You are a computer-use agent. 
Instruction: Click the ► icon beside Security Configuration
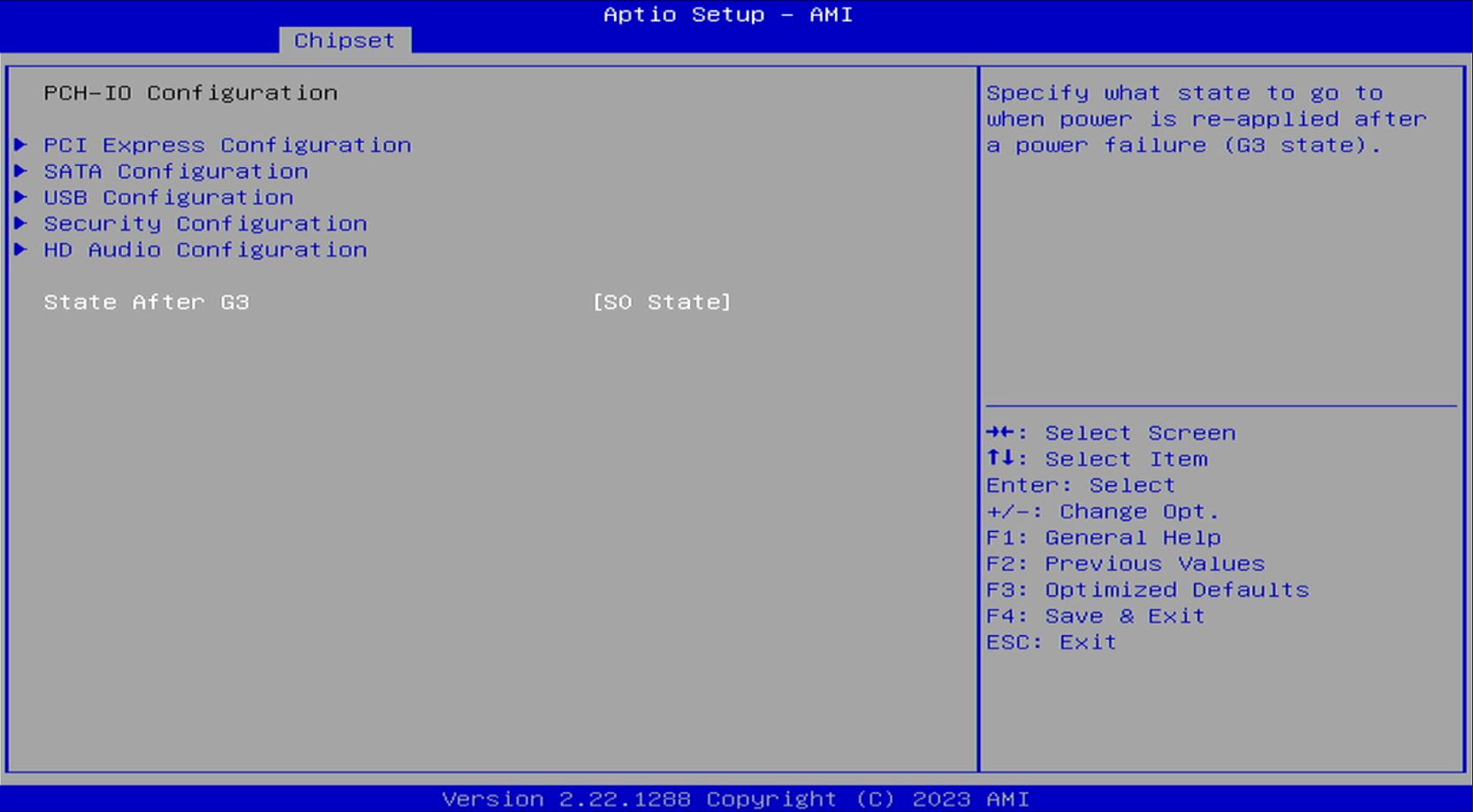click(x=22, y=224)
